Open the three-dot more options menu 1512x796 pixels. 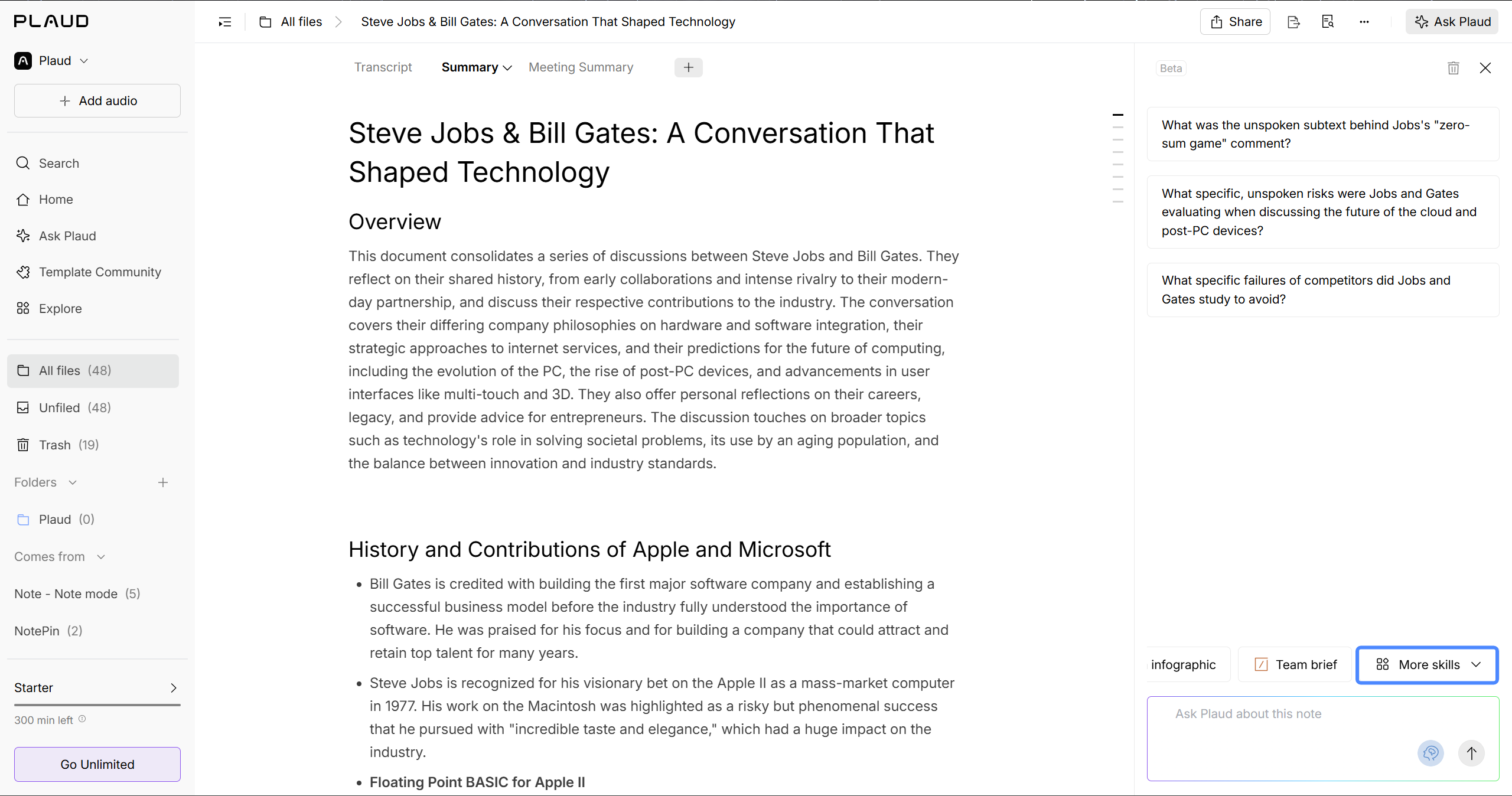pyautogui.click(x=1364, y=22)
